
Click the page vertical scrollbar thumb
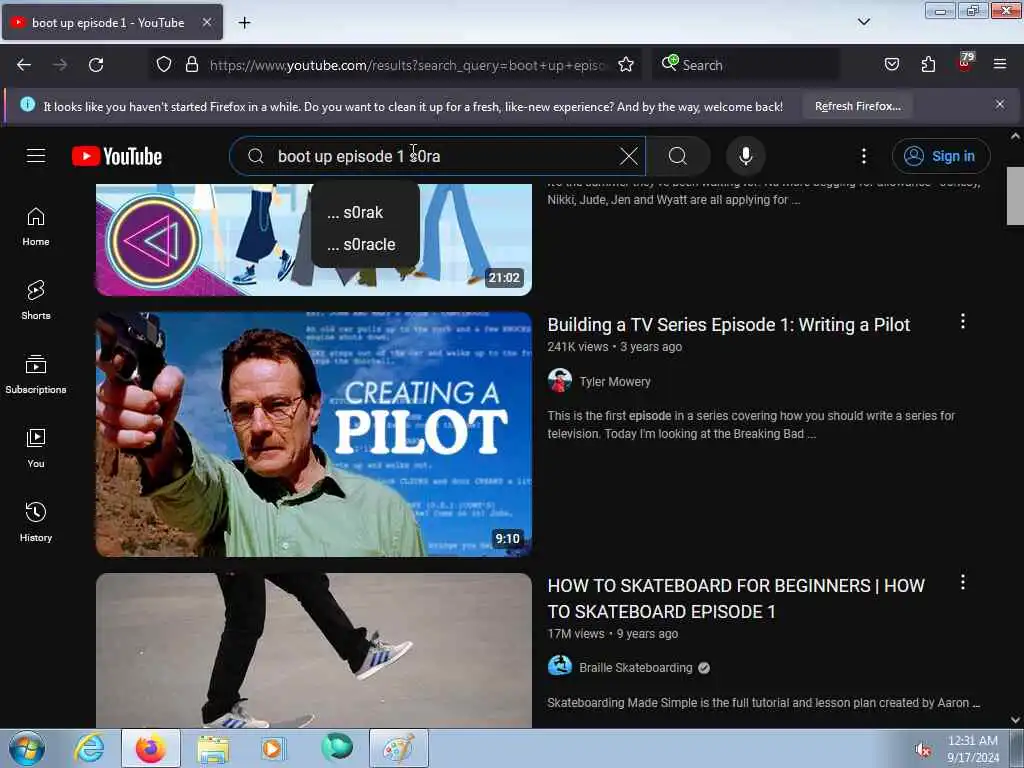tap(1015, 196)
